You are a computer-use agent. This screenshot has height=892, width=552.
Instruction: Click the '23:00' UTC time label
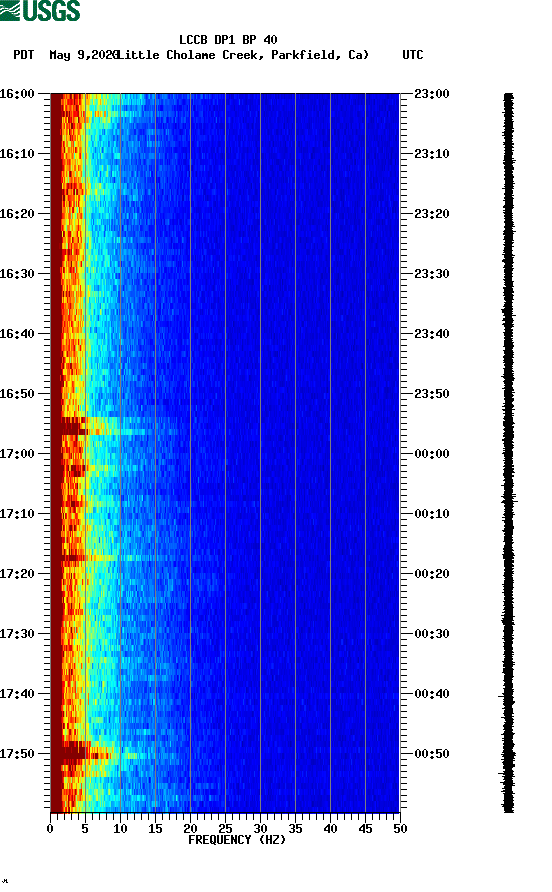(x=432, y=94)
